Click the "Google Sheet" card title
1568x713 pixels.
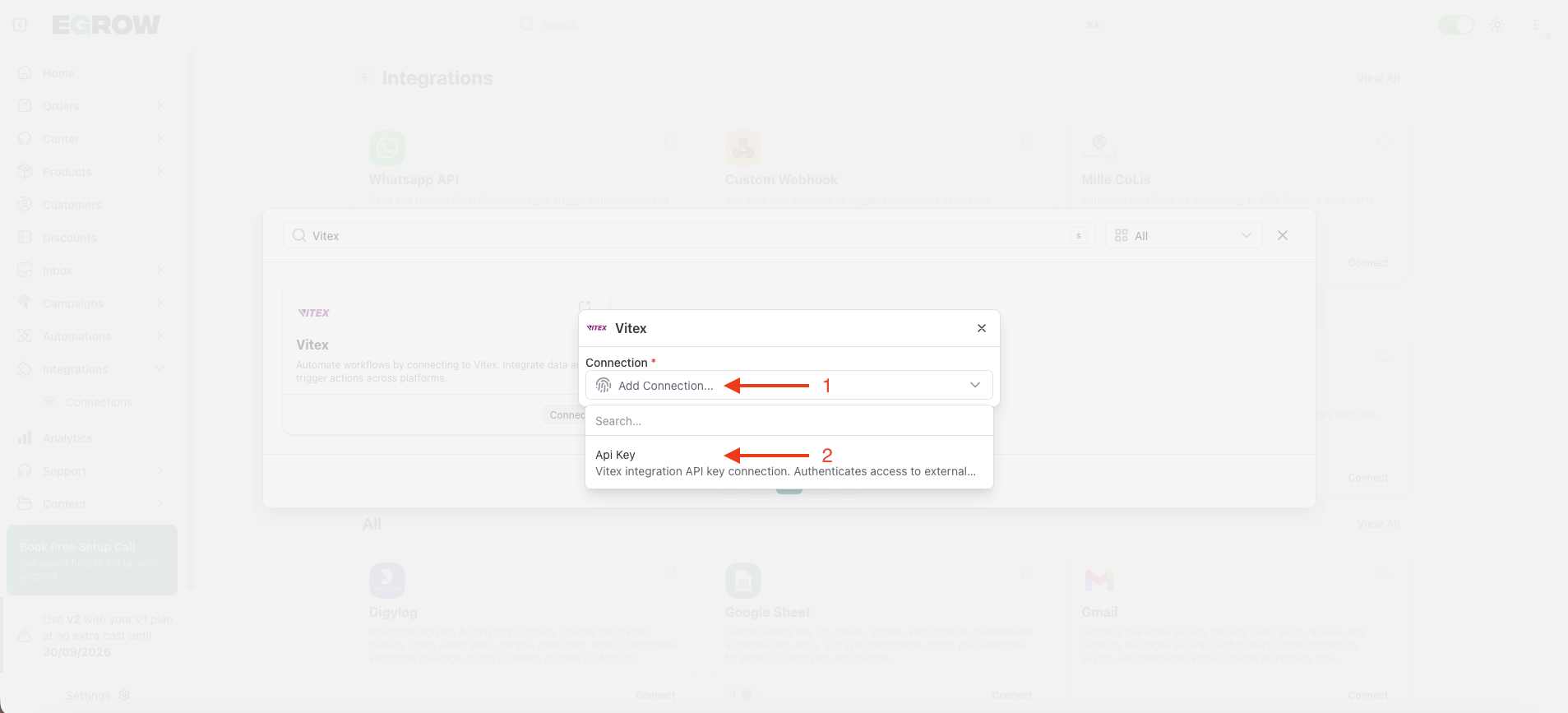(x=767, y=612)
